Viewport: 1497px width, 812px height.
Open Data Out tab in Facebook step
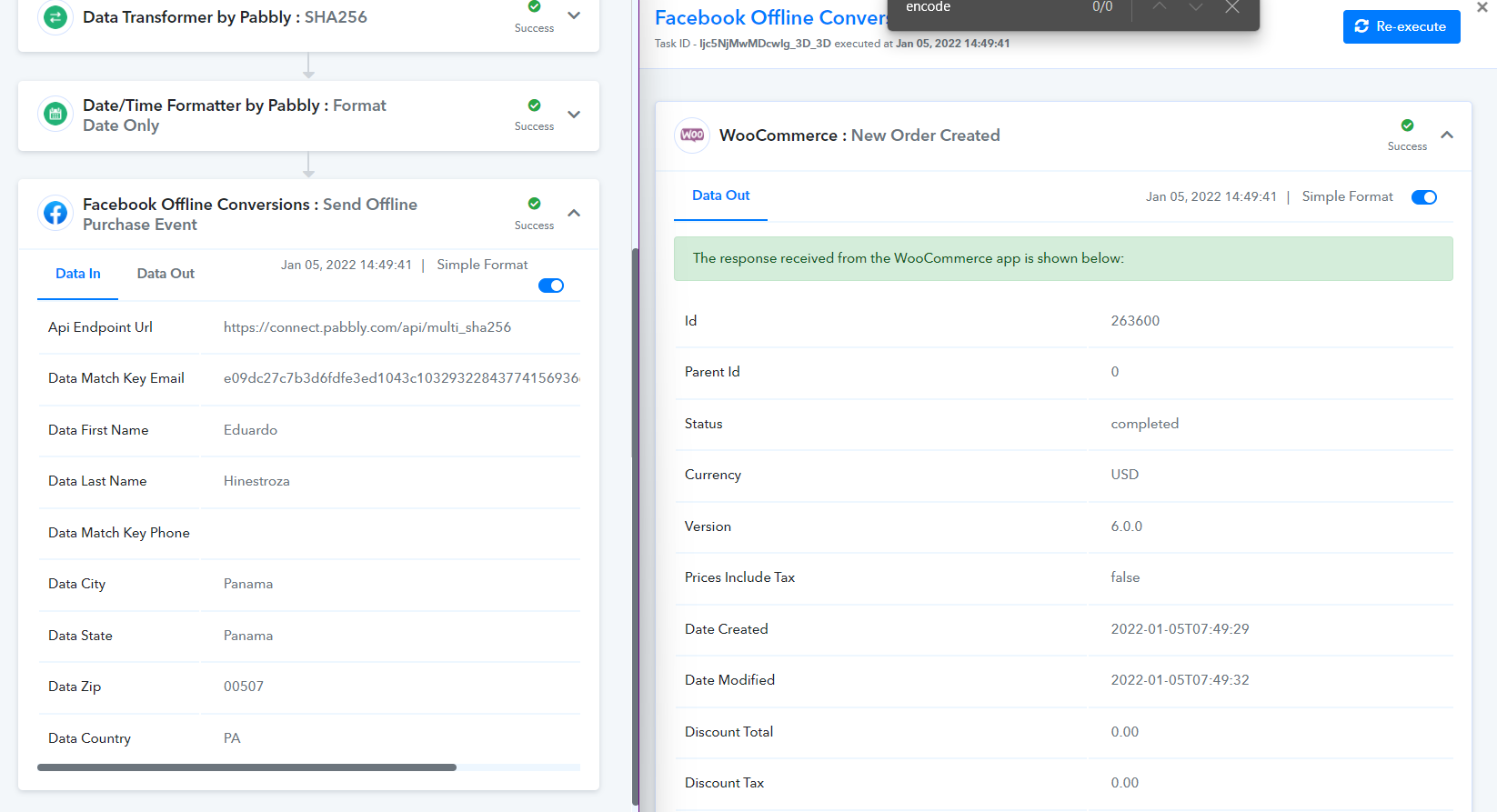pos(166,274)
